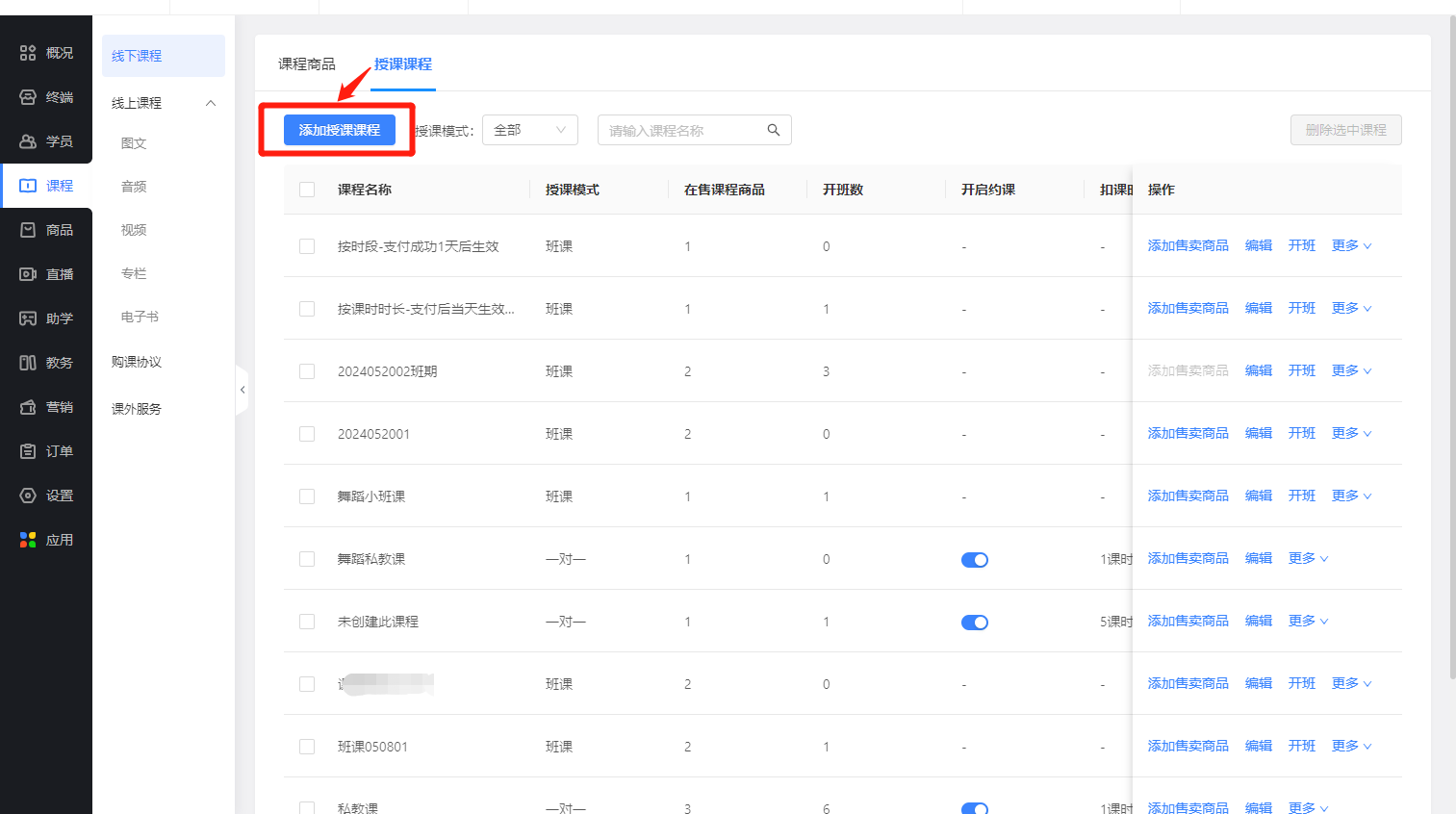Collapse the secondary menu with the side arrow handle
Screen dimensions: 1456x814
coord(243,390)
